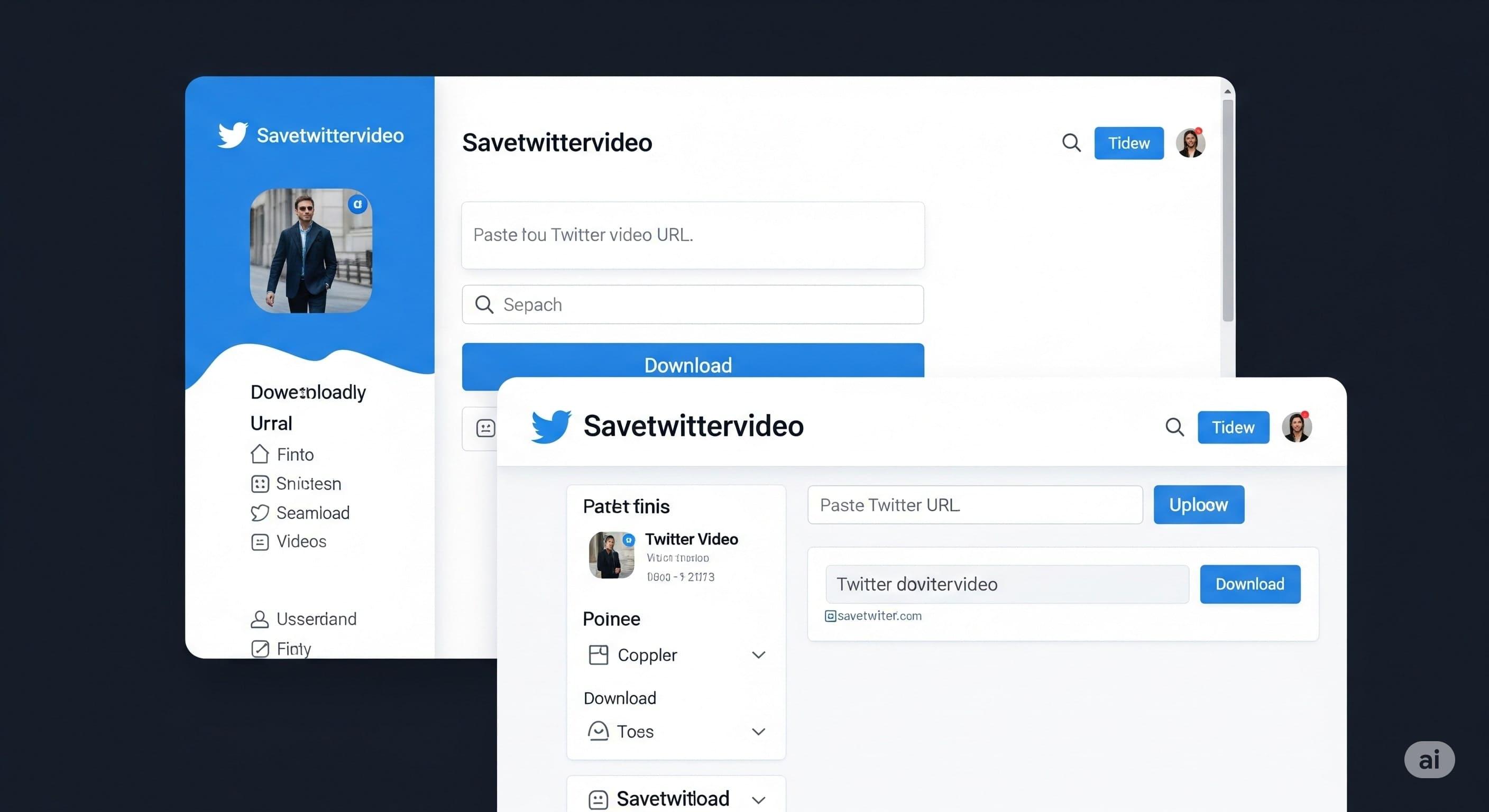Click Twitter bird logo in back window sidebar
Viewport: 1489px width, 812px height.
point(233,135)
